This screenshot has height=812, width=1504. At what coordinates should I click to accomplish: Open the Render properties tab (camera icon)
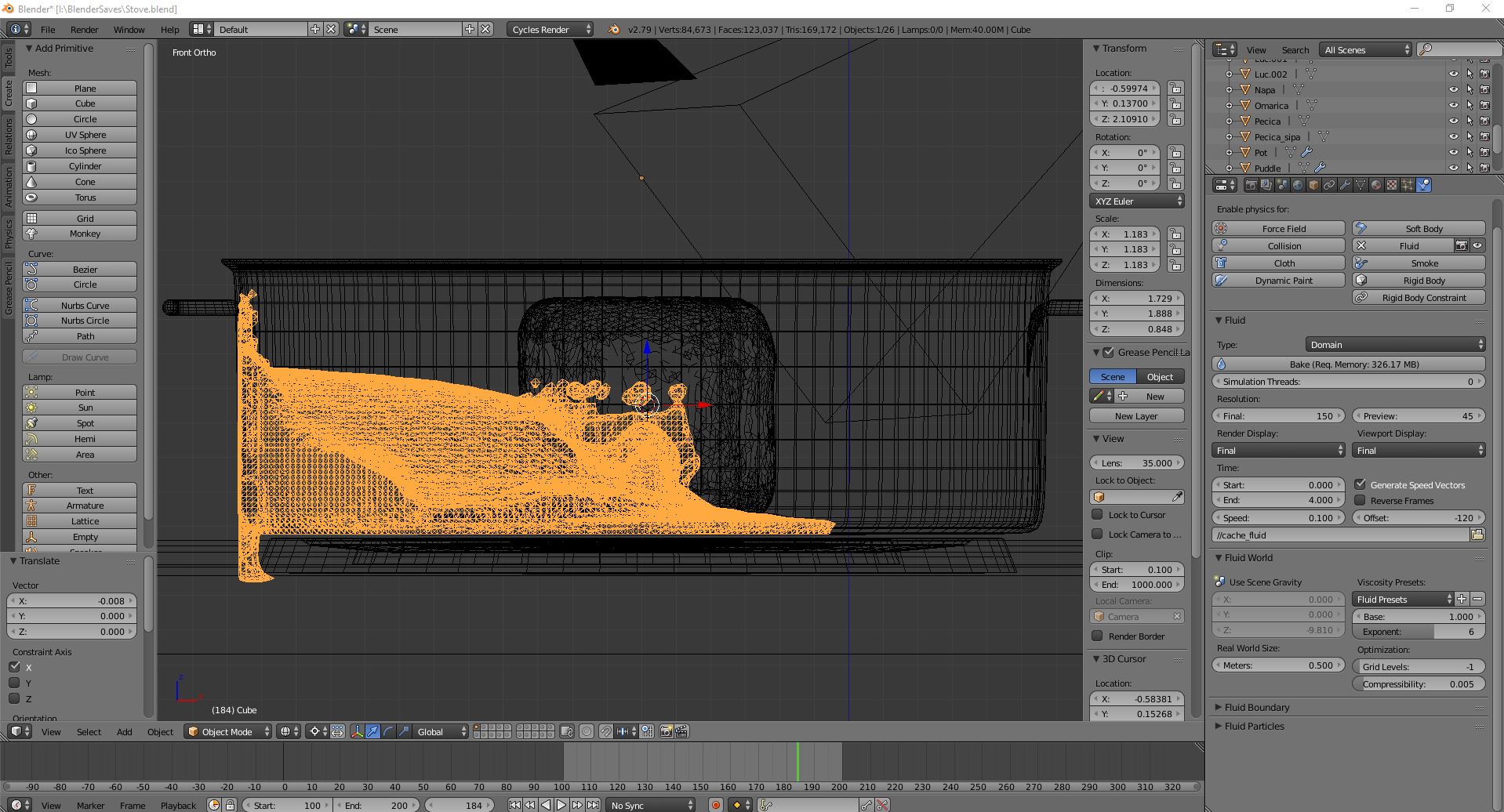tap(1252, 185)
